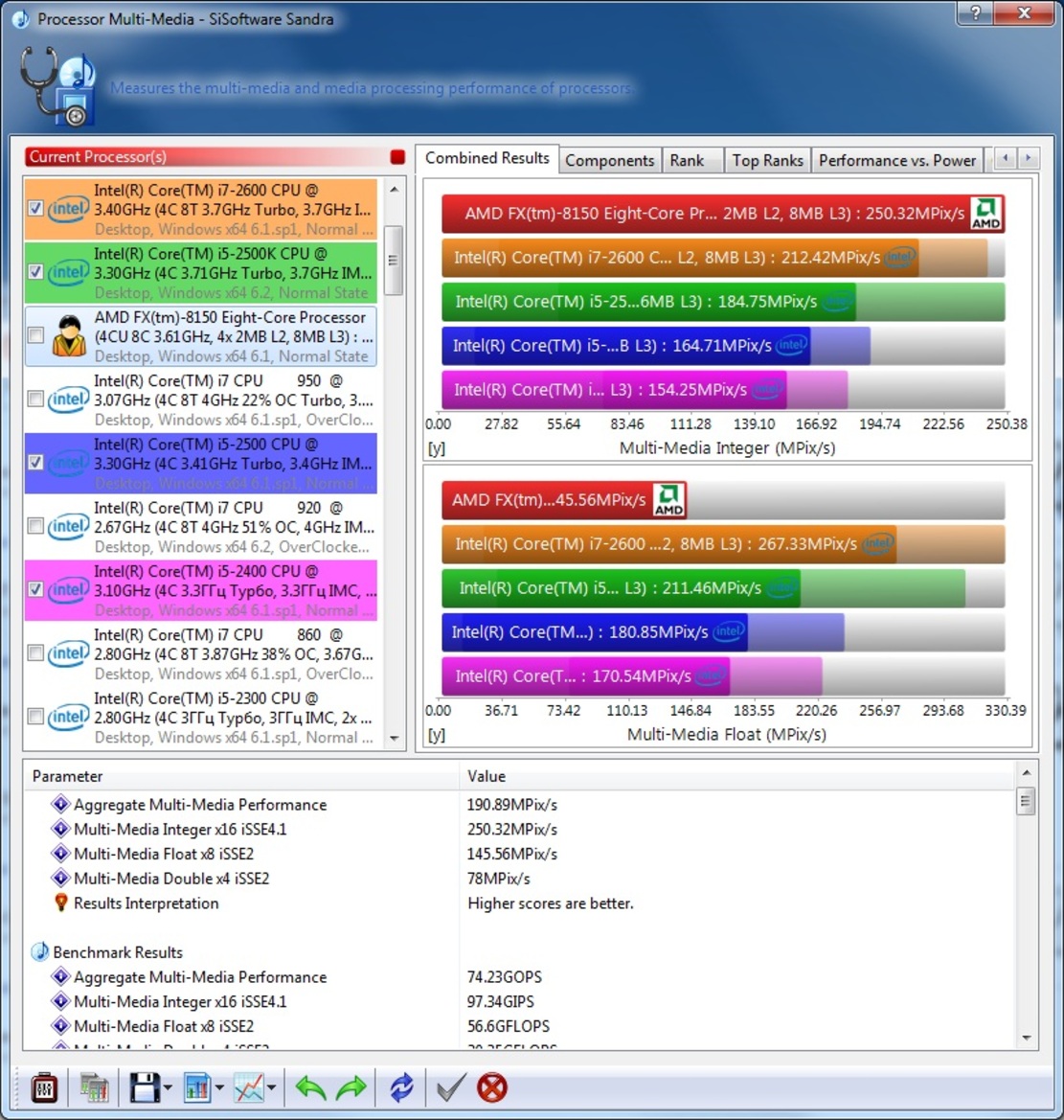1064x1120 pixels.
Task: Click the tip bulb icon beside Results Interpretation
Action: [61, 903]
